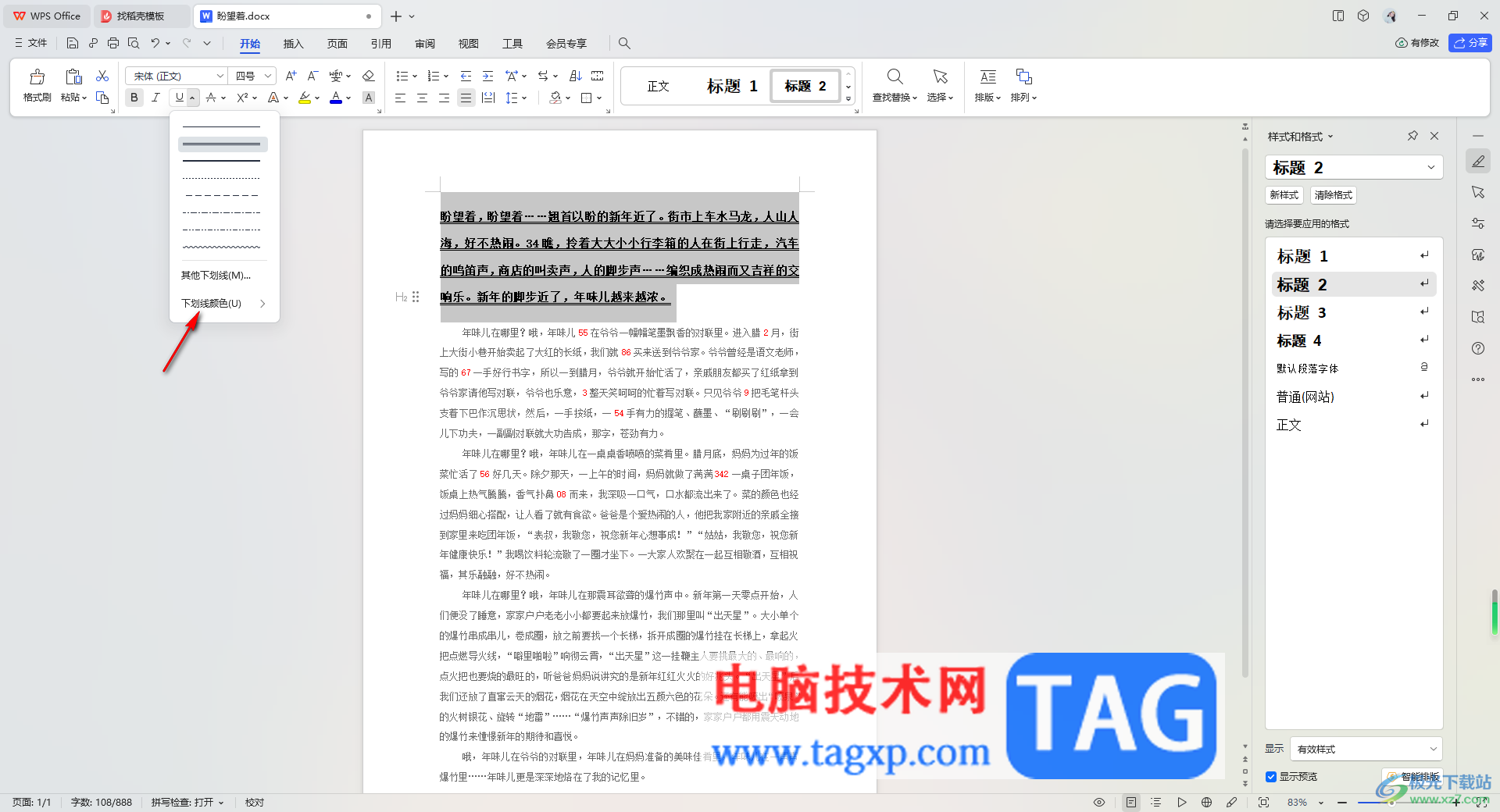Click the clear formatting eraser icon

369,76
